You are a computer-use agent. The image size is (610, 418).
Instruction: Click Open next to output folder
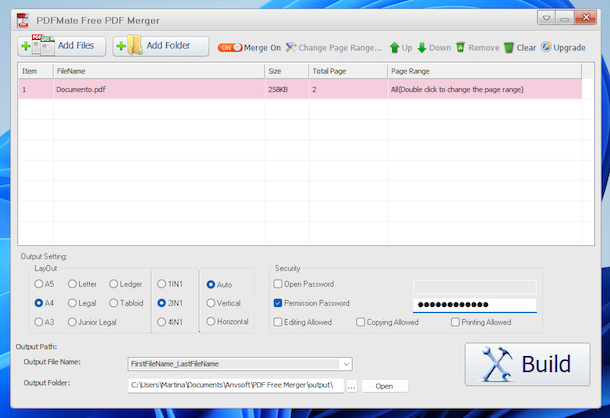click(385, 386)
